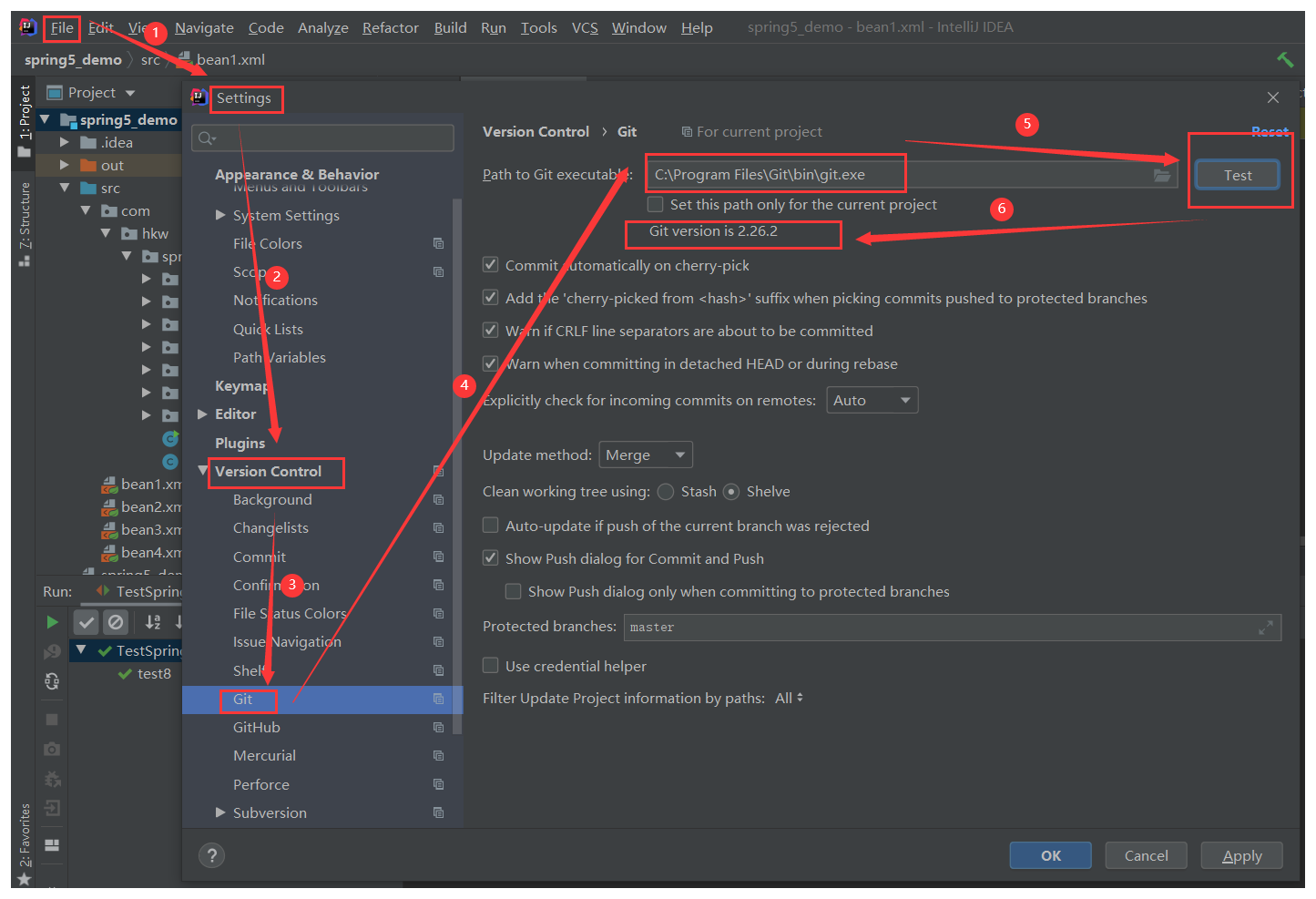Toggle detached HEAD warning checkbox
Viewport: 1316px width, 899px height.
(x=490, y=363)
